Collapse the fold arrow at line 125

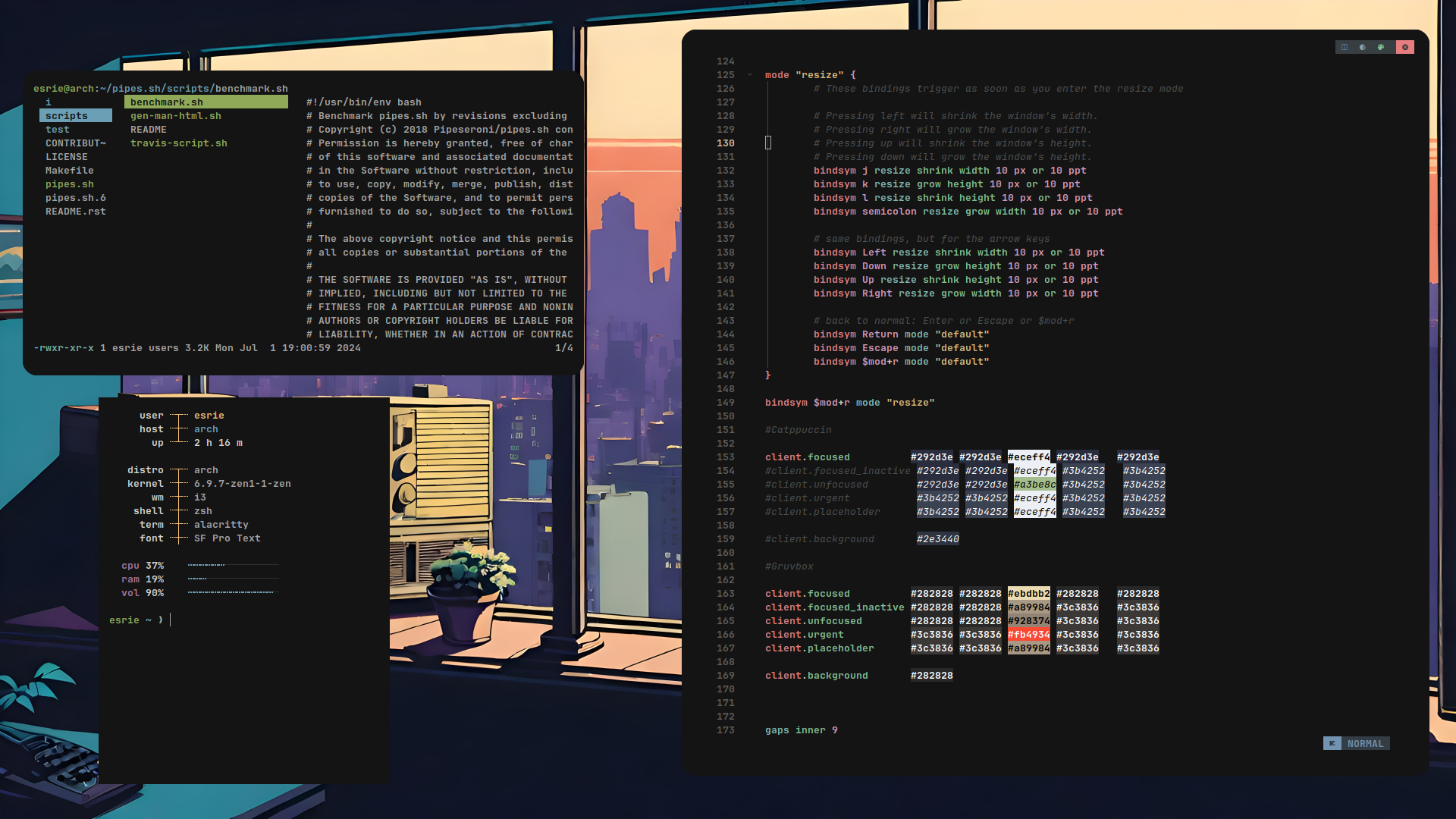750,75
